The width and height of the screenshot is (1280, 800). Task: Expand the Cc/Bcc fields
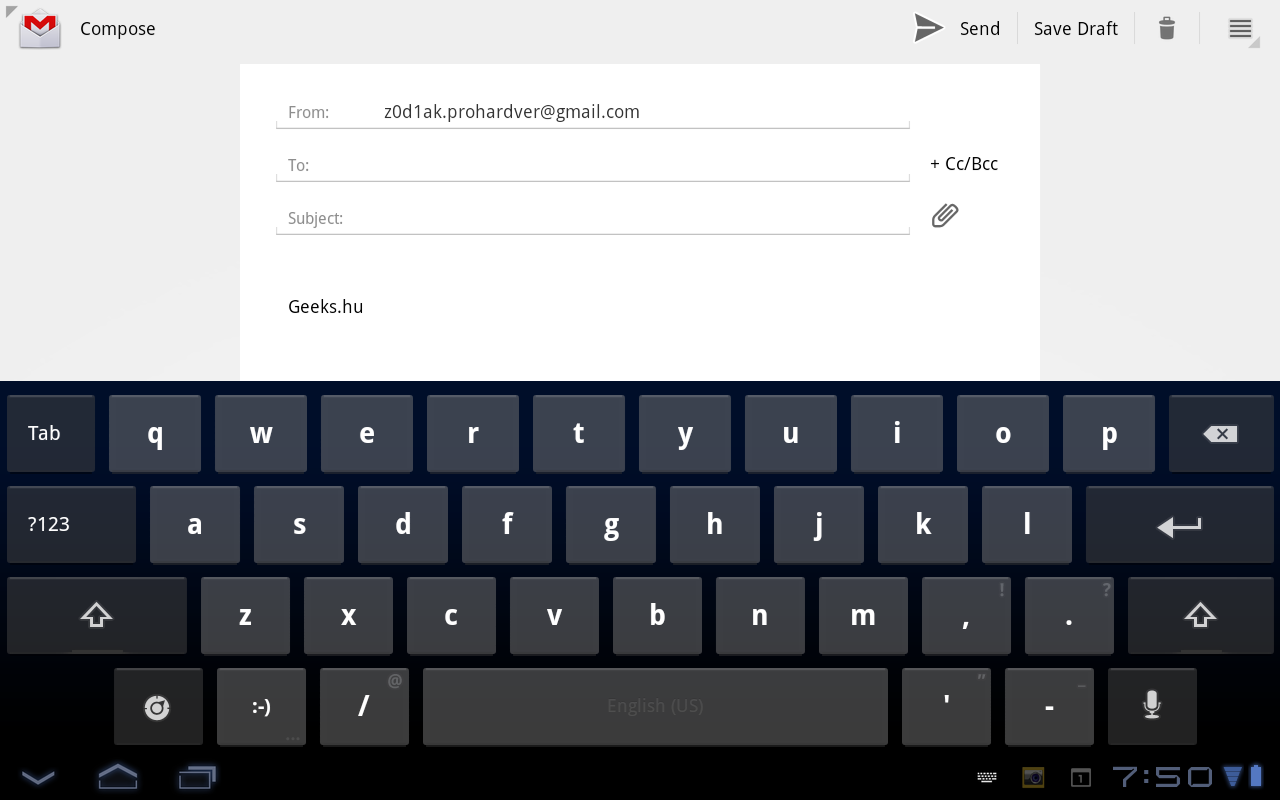pos(964,164)
